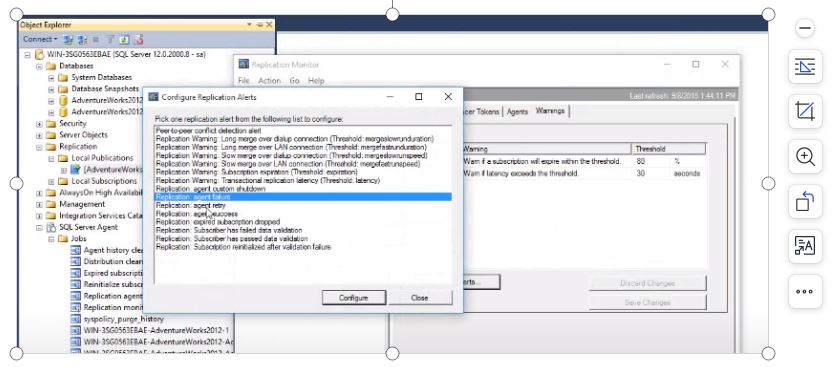Image resolution: width=833 pixels, height=378 pixels.
Task: Collapse the Local Publications node
Action: click(x=51, y=158)
